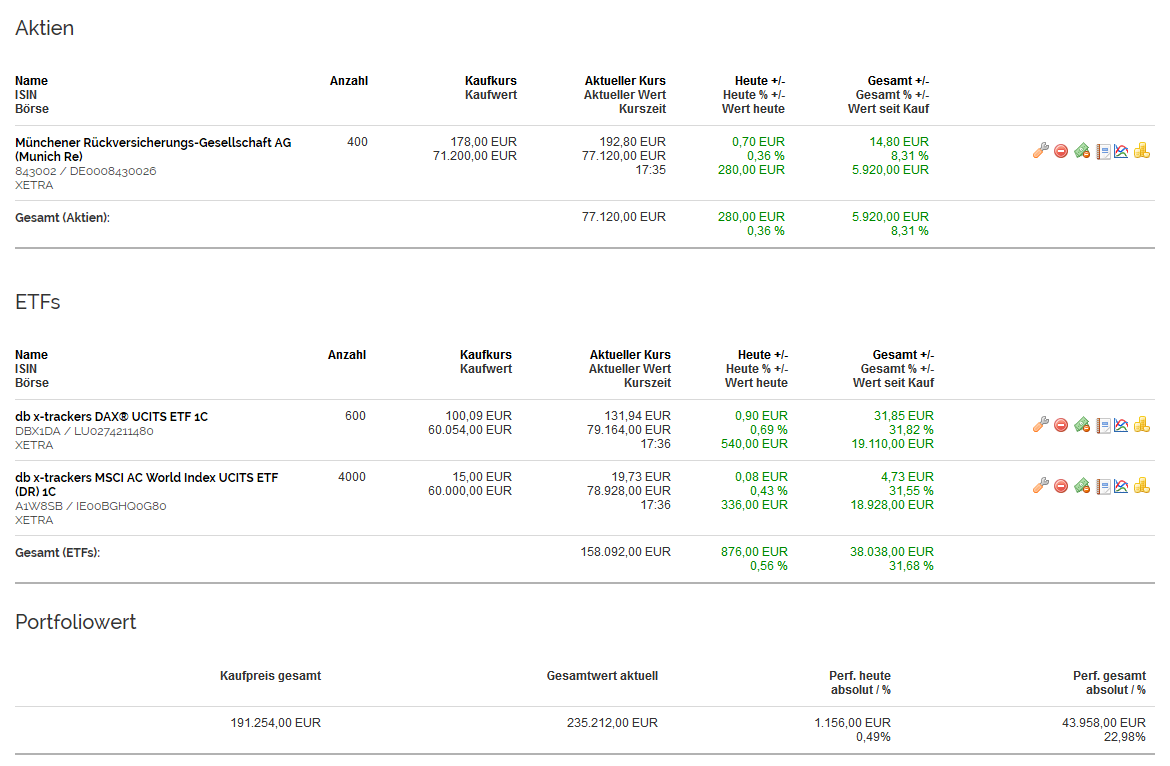This screenshot has height=766, width=1170.
Task: Click the current value 78.928,00 EUR
Action: [628, 491]
